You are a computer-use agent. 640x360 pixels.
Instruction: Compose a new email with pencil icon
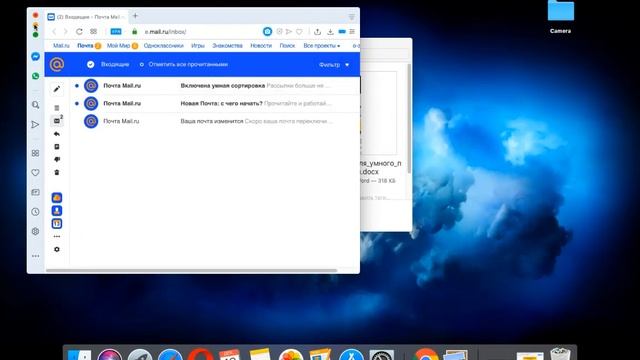click(x=57, y=89)
